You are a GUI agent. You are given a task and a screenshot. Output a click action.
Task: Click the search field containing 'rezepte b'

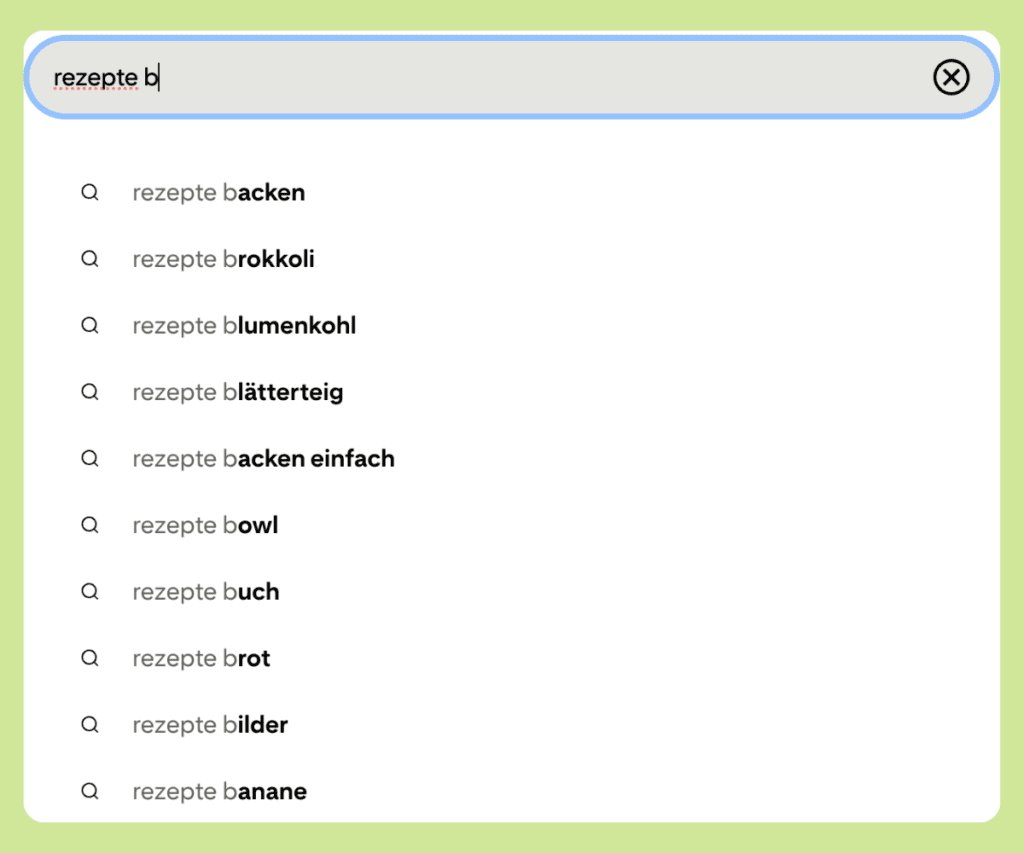(x=480, y=77)
